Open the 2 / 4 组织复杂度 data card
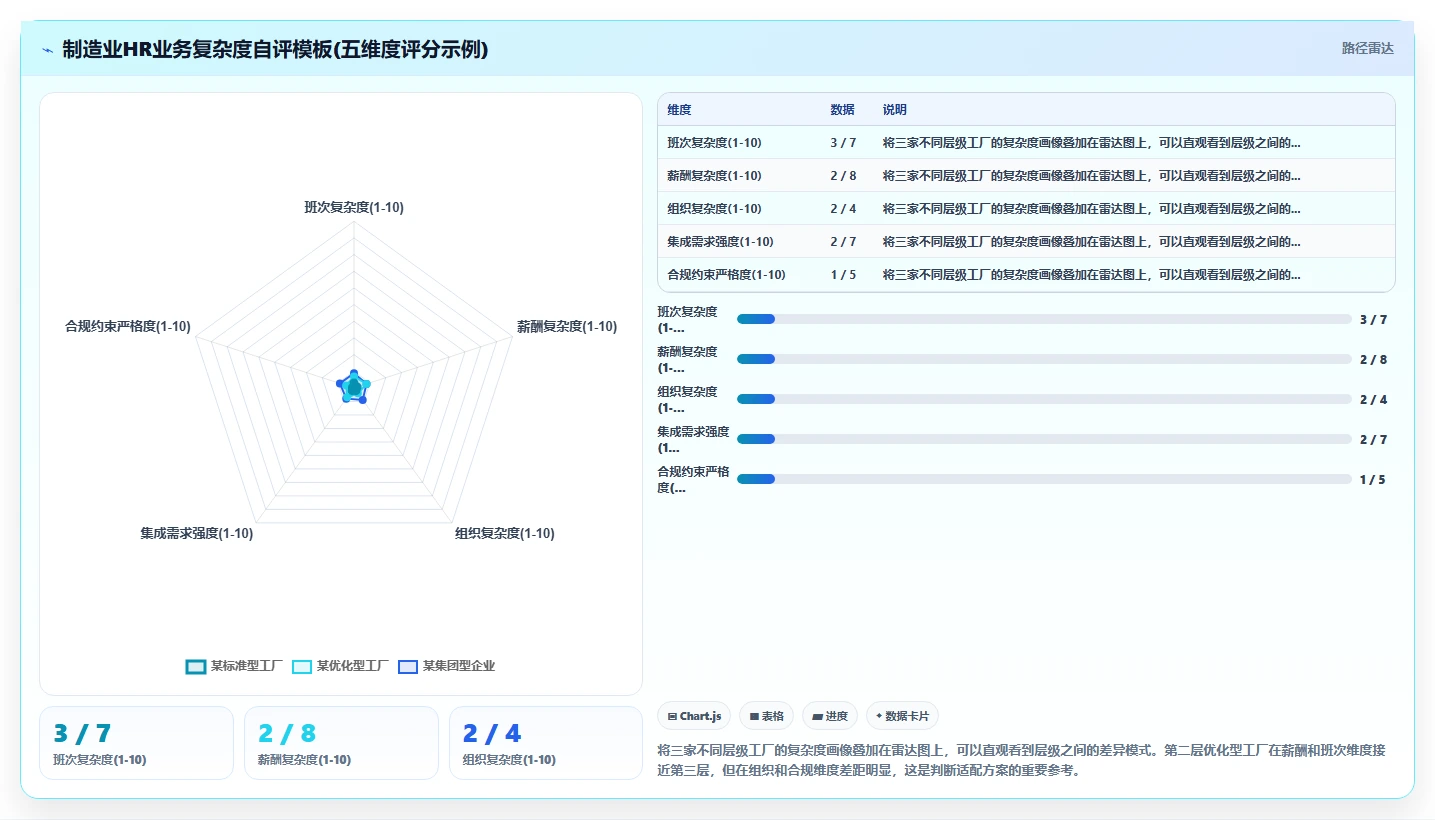This screenshot has width=1435, height=820. [546, 743]
